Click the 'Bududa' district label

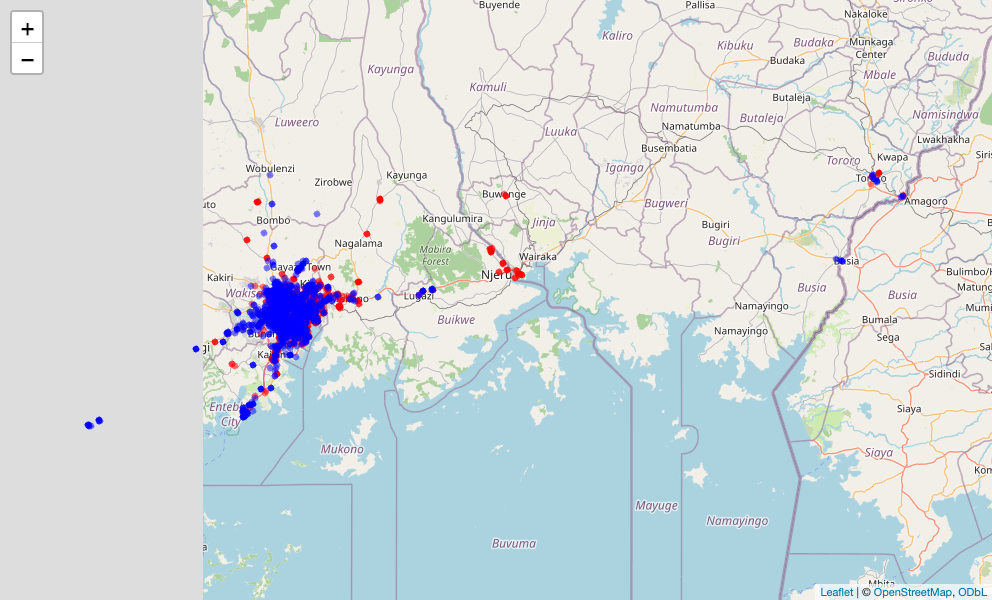coord(948,56)
